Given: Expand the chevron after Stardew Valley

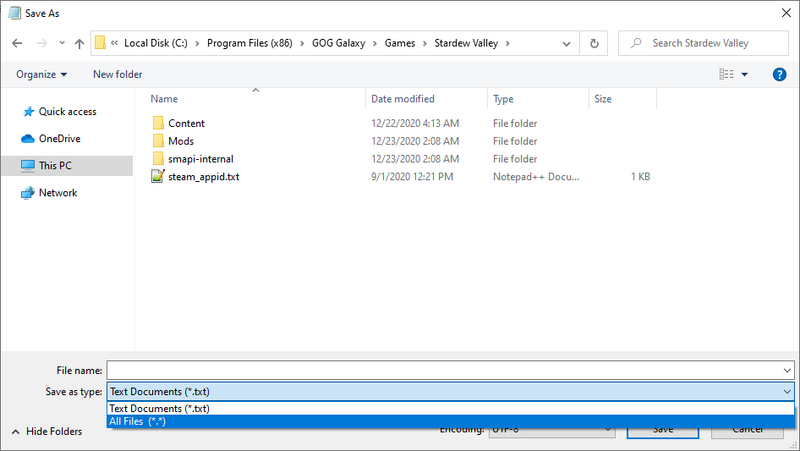Looking at the screenshot, I should pos(507,43).
